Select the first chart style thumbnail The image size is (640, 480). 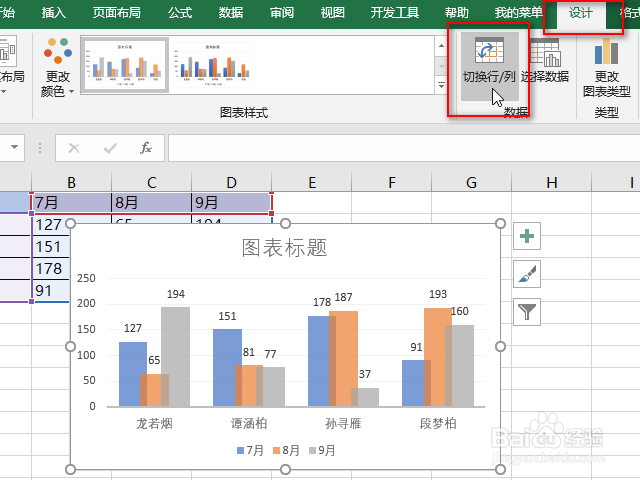(x=125, y=65)
